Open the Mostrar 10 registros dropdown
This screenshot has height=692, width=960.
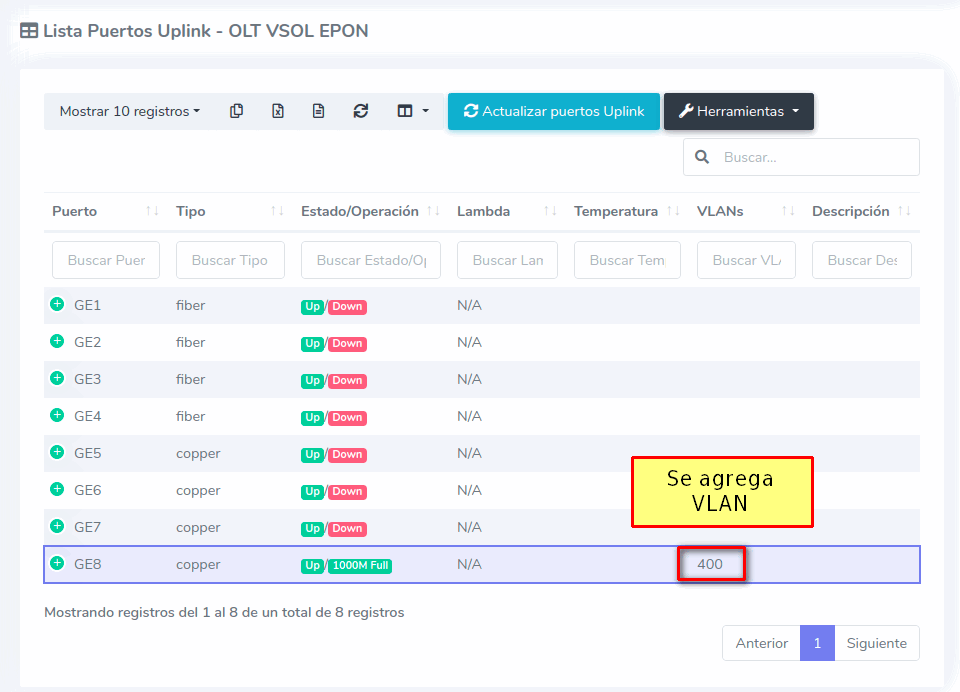click(129, 111)
